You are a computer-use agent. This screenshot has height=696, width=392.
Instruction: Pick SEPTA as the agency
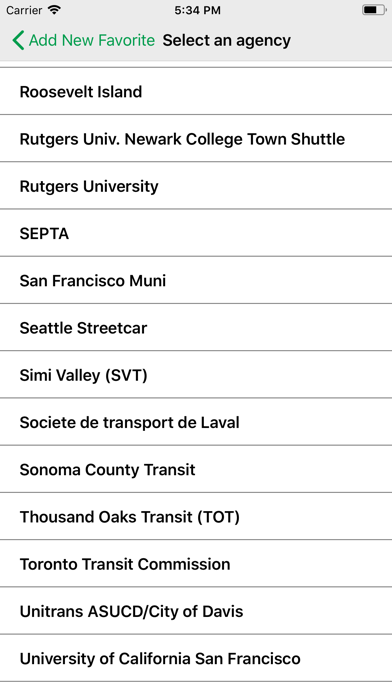tap(196, 233)
